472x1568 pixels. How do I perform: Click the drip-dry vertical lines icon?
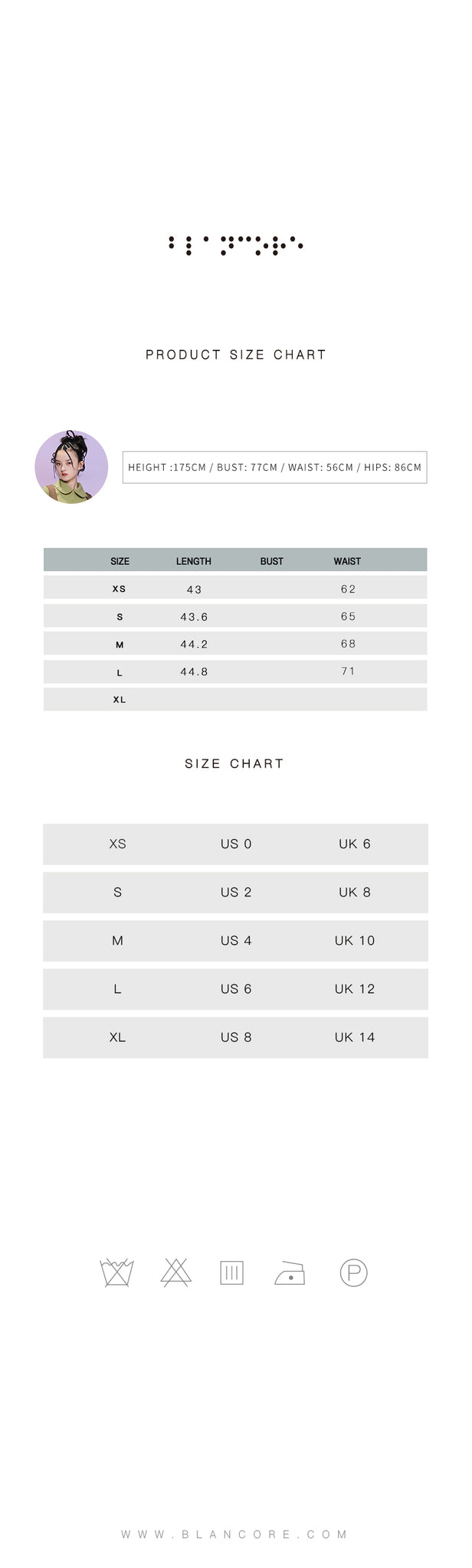click(232, 1273)
